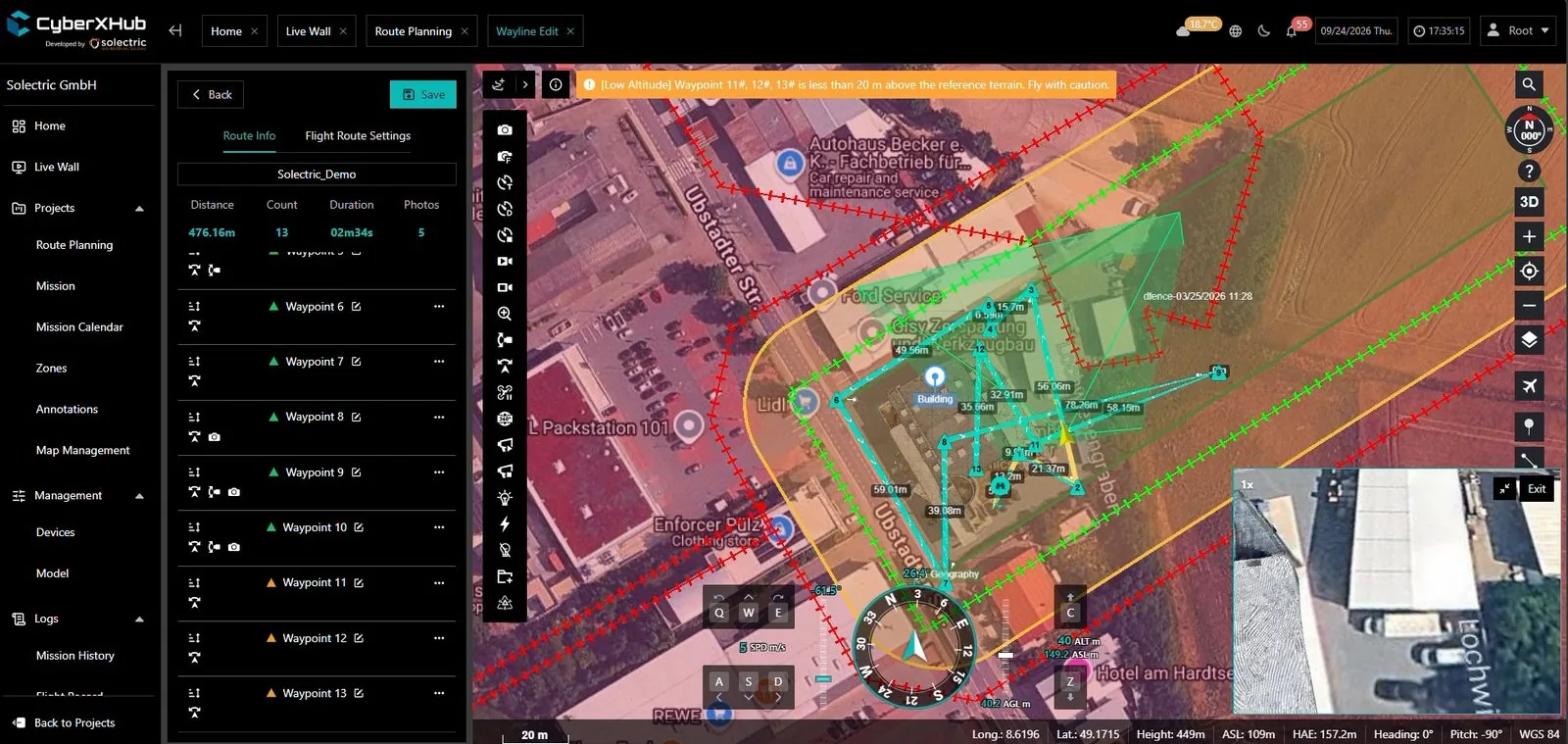
Task: Open the more options menu for Waypoint 11
Action: coord(439,583)
